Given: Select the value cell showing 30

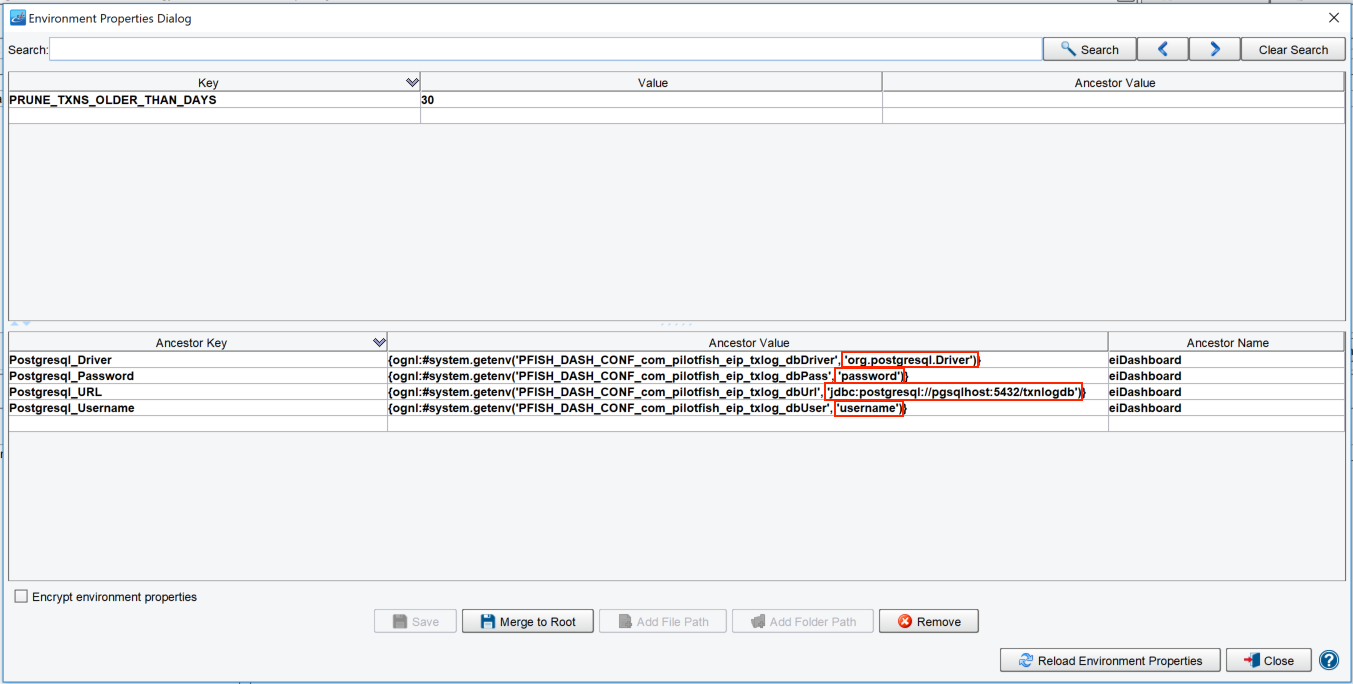Looking at the screenshot, I should 651,100.
